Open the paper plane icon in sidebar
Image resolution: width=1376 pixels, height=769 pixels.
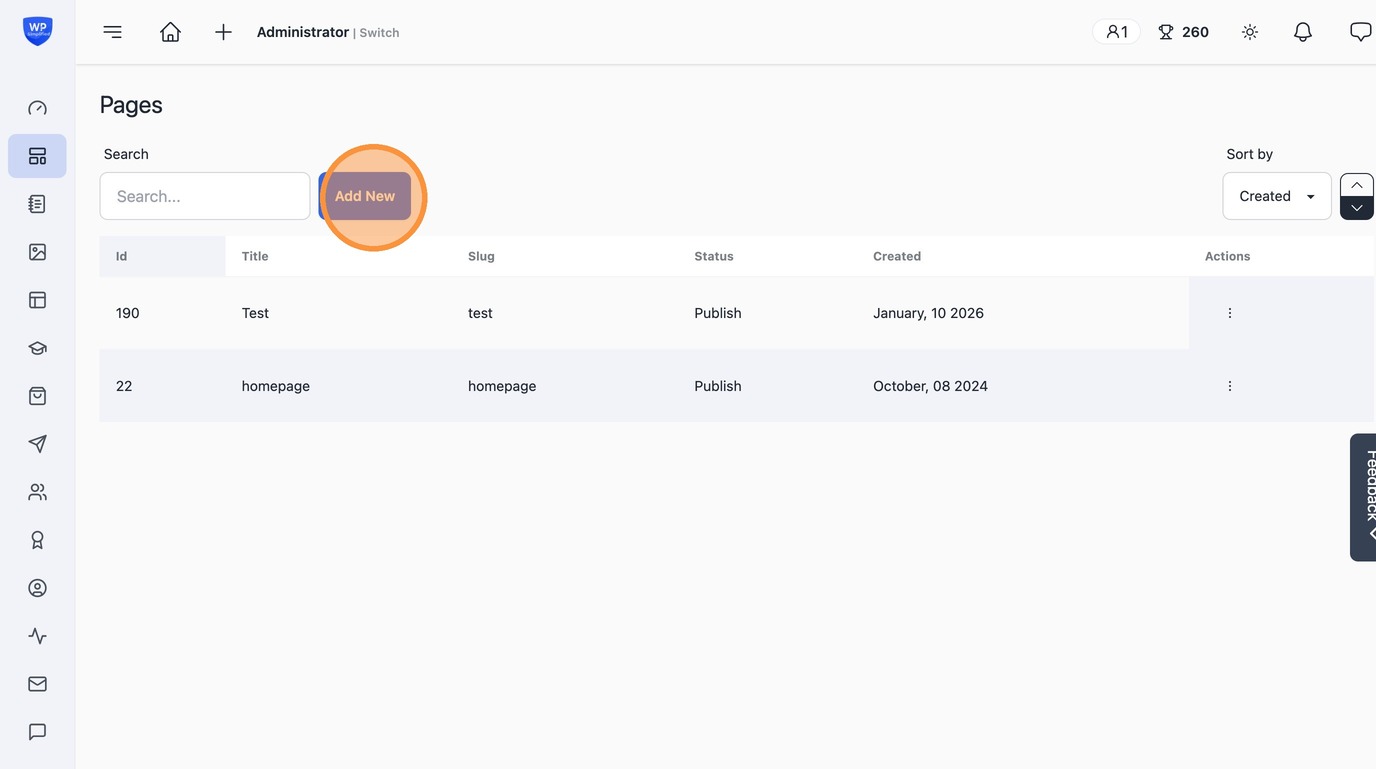(37, 444)
